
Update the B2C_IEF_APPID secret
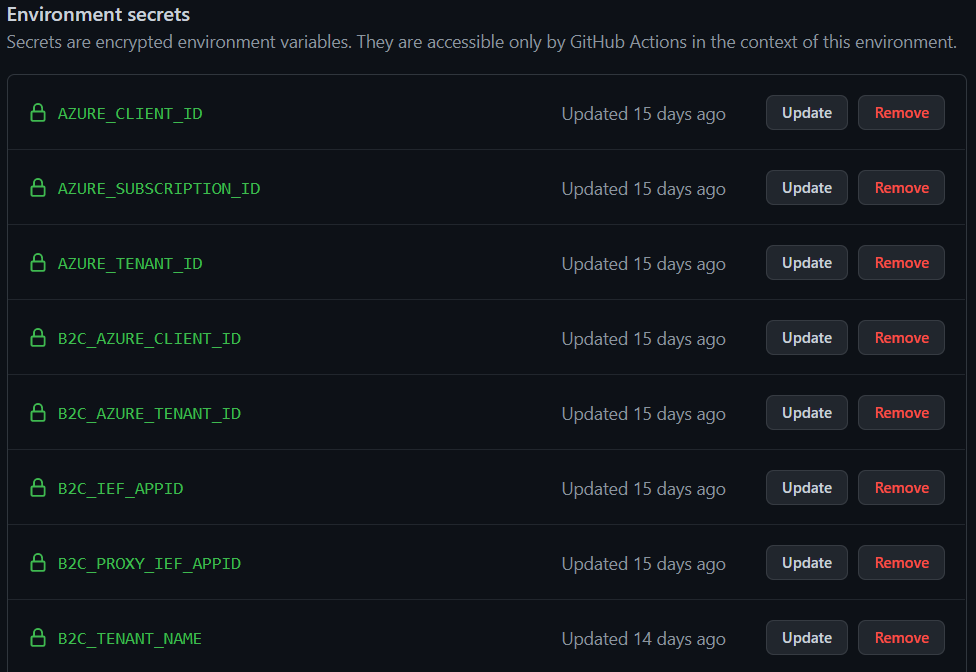click(806, 488)
